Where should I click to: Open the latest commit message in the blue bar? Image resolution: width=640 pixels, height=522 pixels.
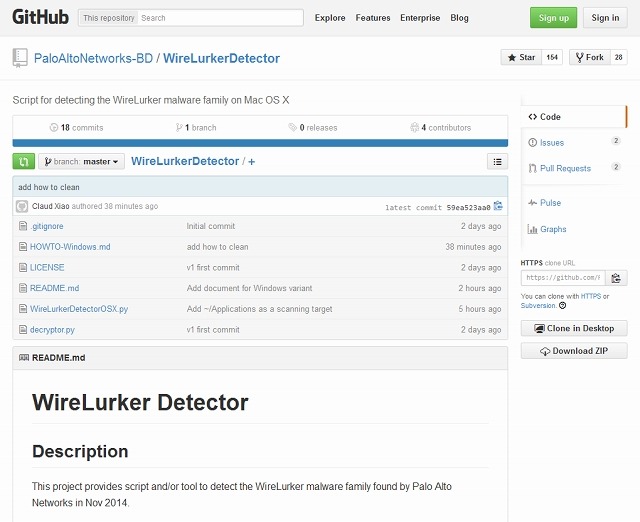(49, 187)
